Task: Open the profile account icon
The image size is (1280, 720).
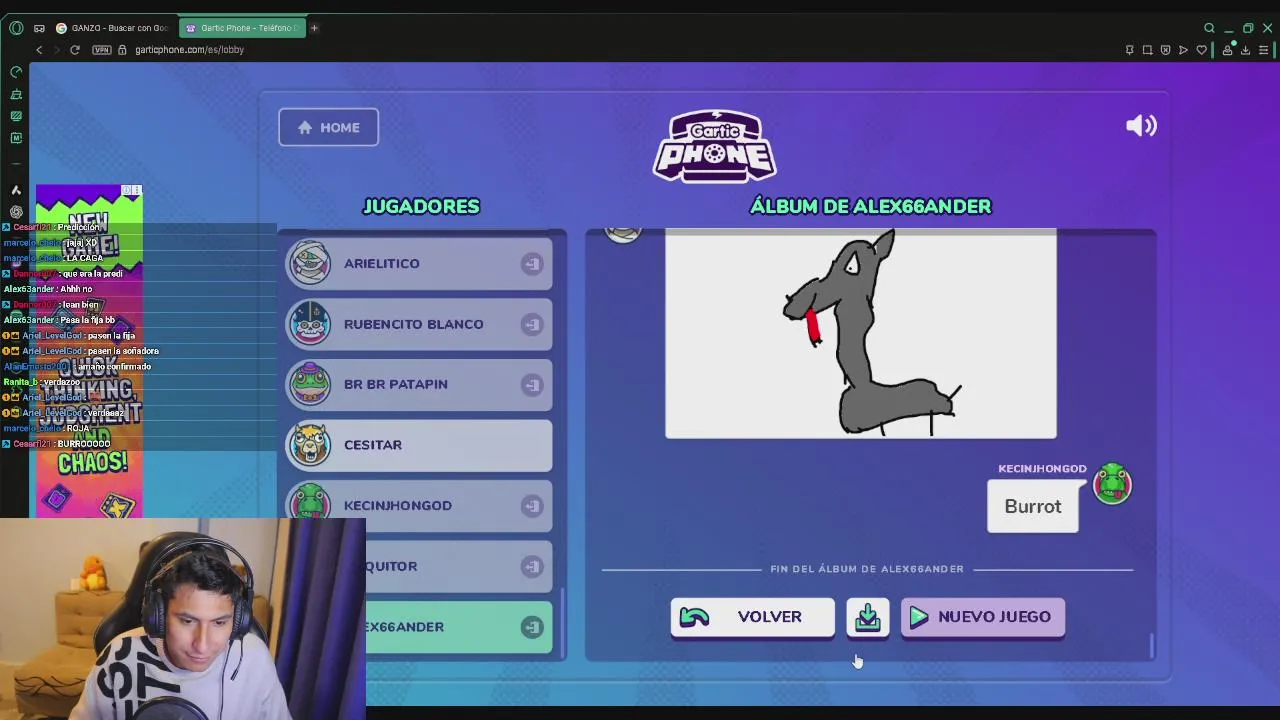Action: pos(1227,50)
